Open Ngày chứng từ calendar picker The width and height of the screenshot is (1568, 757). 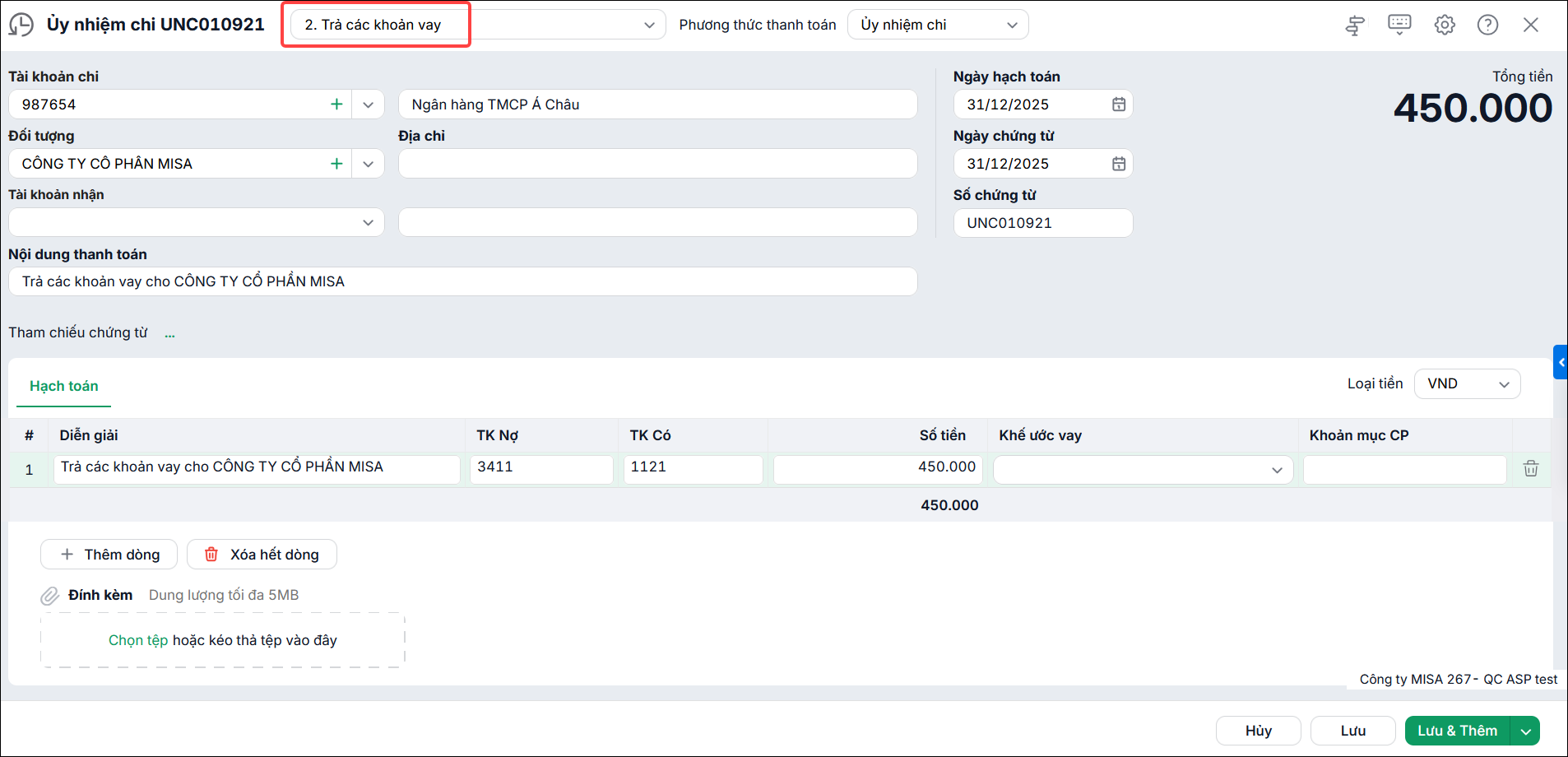click(1119, 164)
